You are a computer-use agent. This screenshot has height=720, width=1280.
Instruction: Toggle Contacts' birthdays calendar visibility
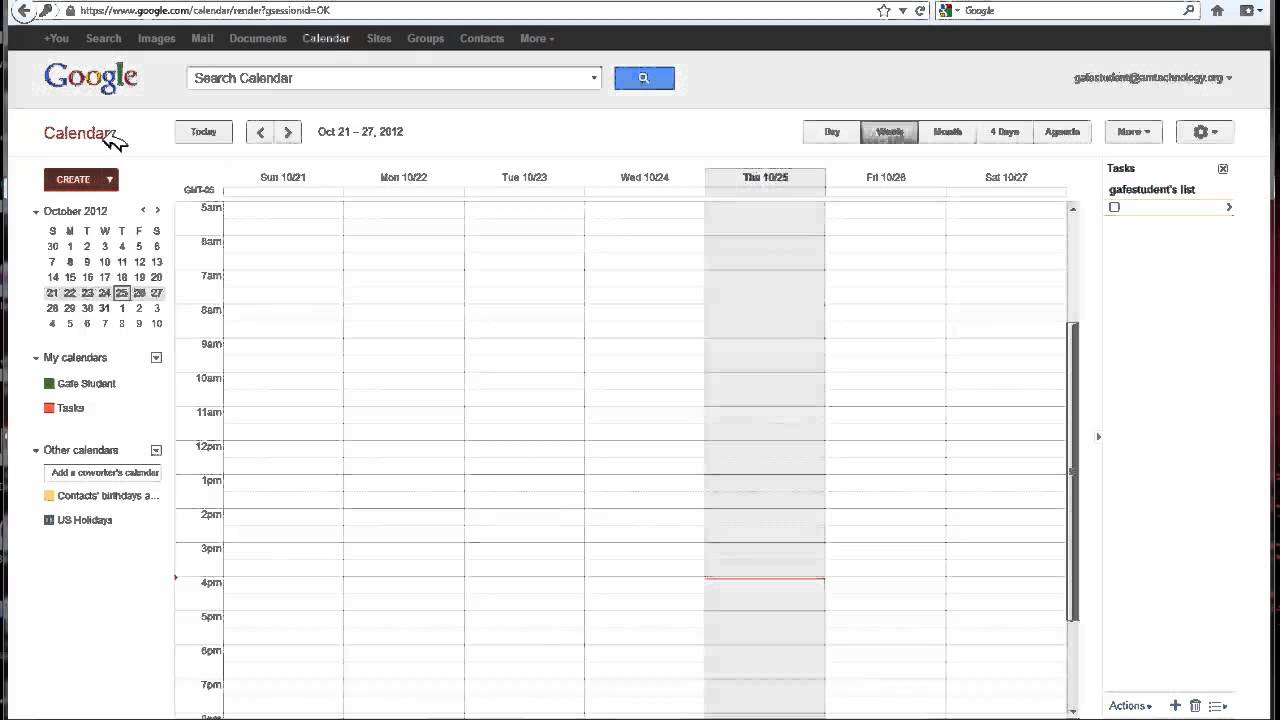click(49, 496)
